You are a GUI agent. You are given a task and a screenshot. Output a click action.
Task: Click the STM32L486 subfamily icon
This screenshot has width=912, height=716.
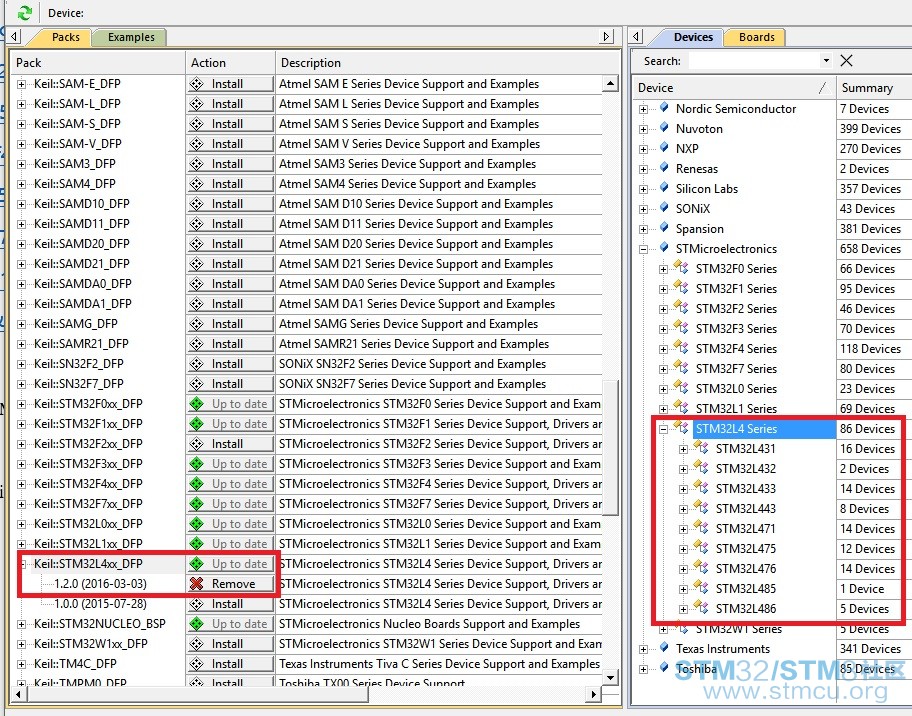tap(701, 608)
